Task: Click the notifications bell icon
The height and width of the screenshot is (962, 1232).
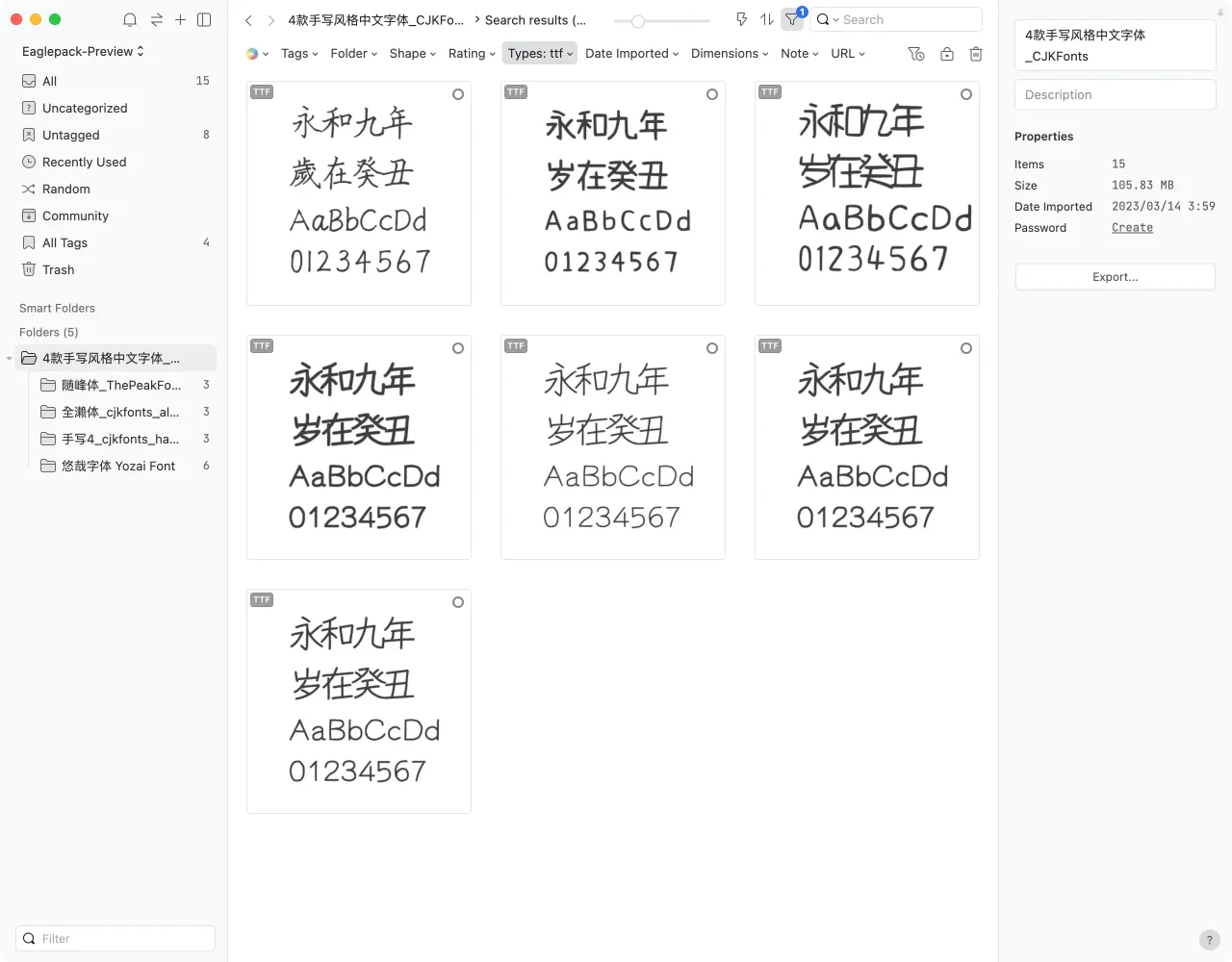Action: [x=130, y=19]
